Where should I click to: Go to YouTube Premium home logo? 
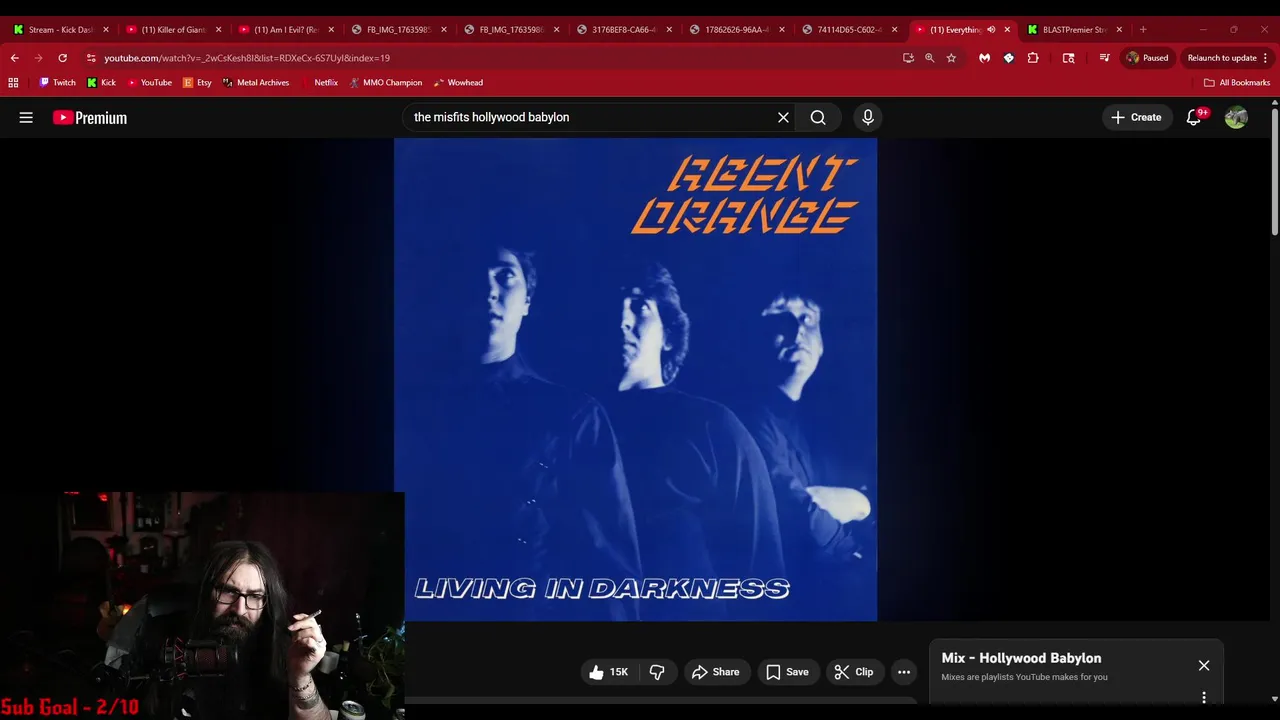(90, 117)
